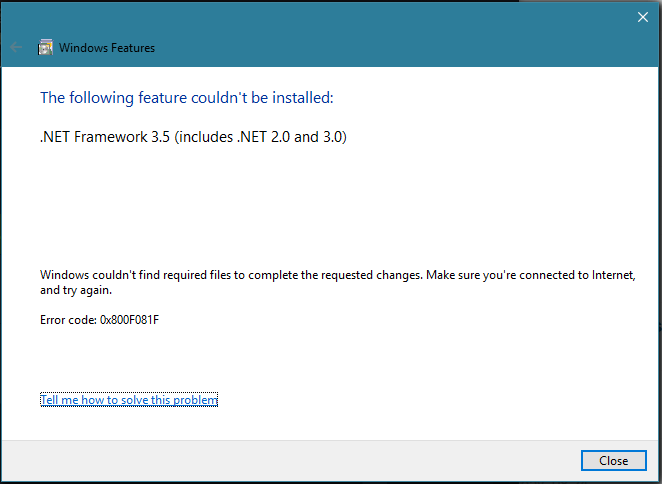Click the back arrow in header
Screen dimensions: 662x484
pyautogui.click(x=16, y=47)
